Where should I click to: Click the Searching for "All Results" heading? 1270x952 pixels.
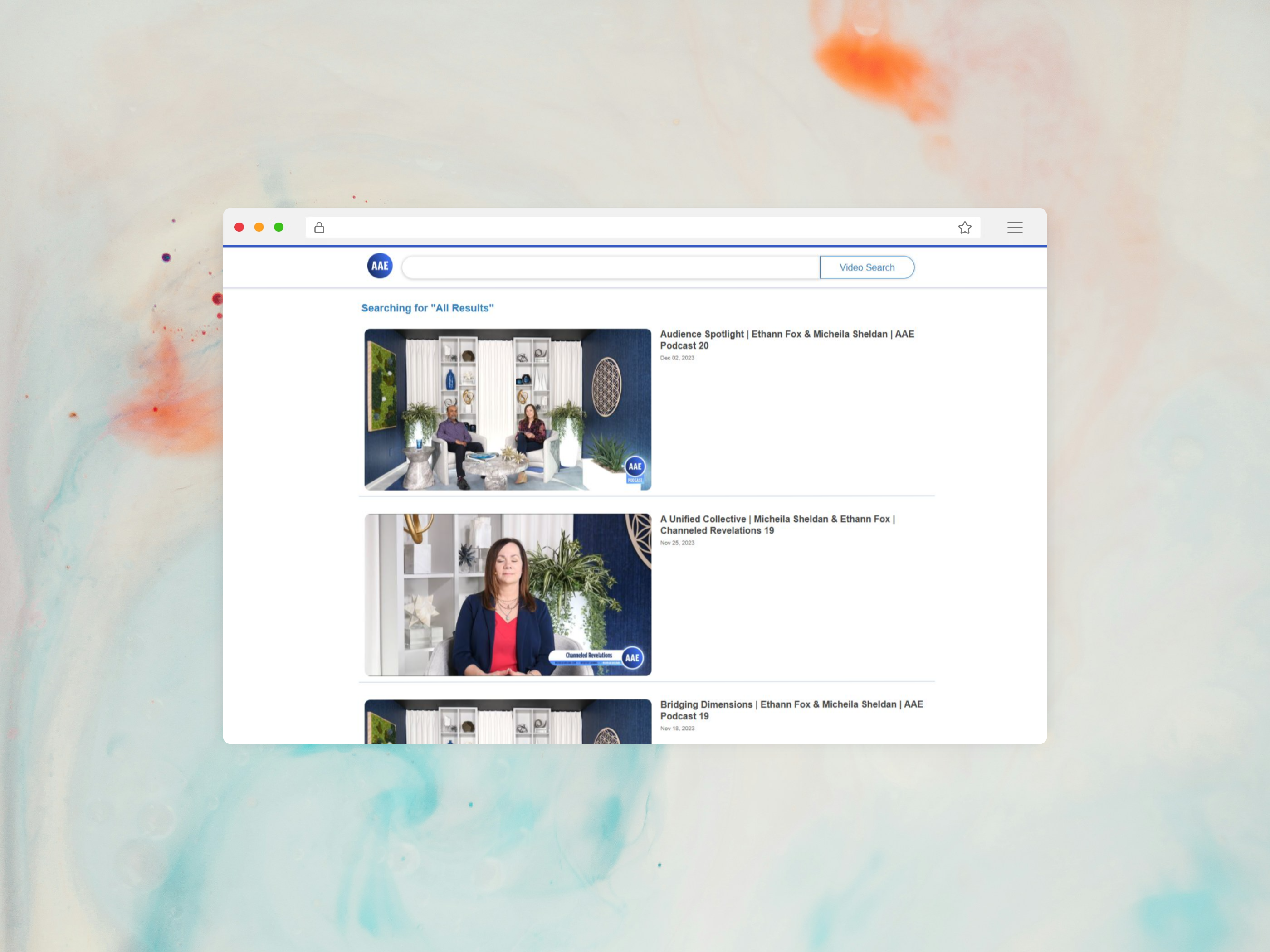coord(427,308)
